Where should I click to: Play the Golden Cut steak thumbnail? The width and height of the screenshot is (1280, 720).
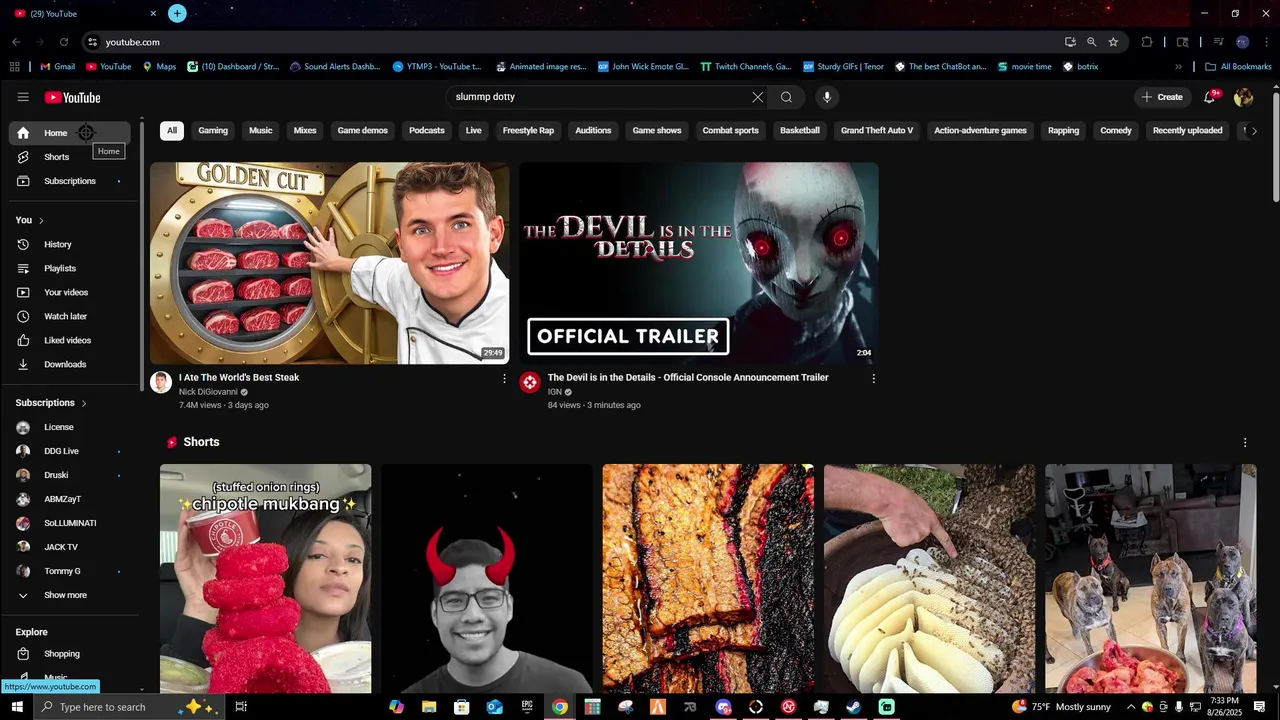point(329,263)
